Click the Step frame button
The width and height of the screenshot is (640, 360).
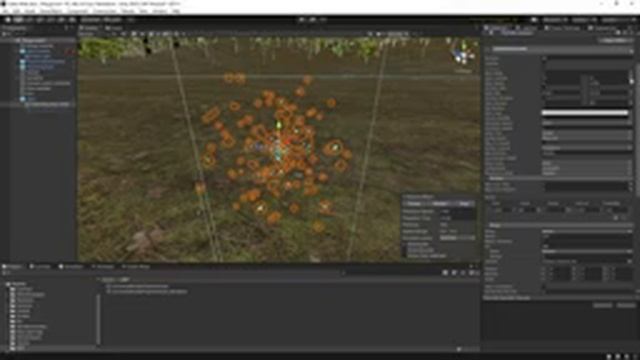point(323,20)
